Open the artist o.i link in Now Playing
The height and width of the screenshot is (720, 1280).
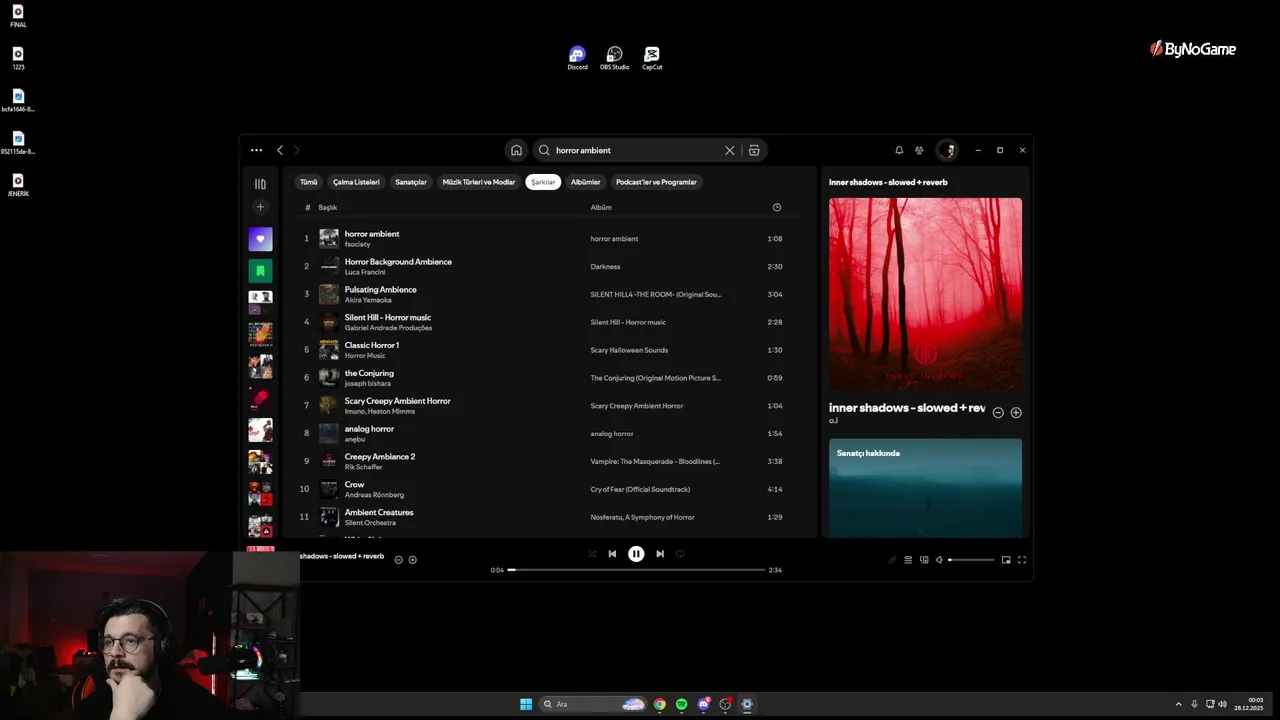click(x=833, y=421)
